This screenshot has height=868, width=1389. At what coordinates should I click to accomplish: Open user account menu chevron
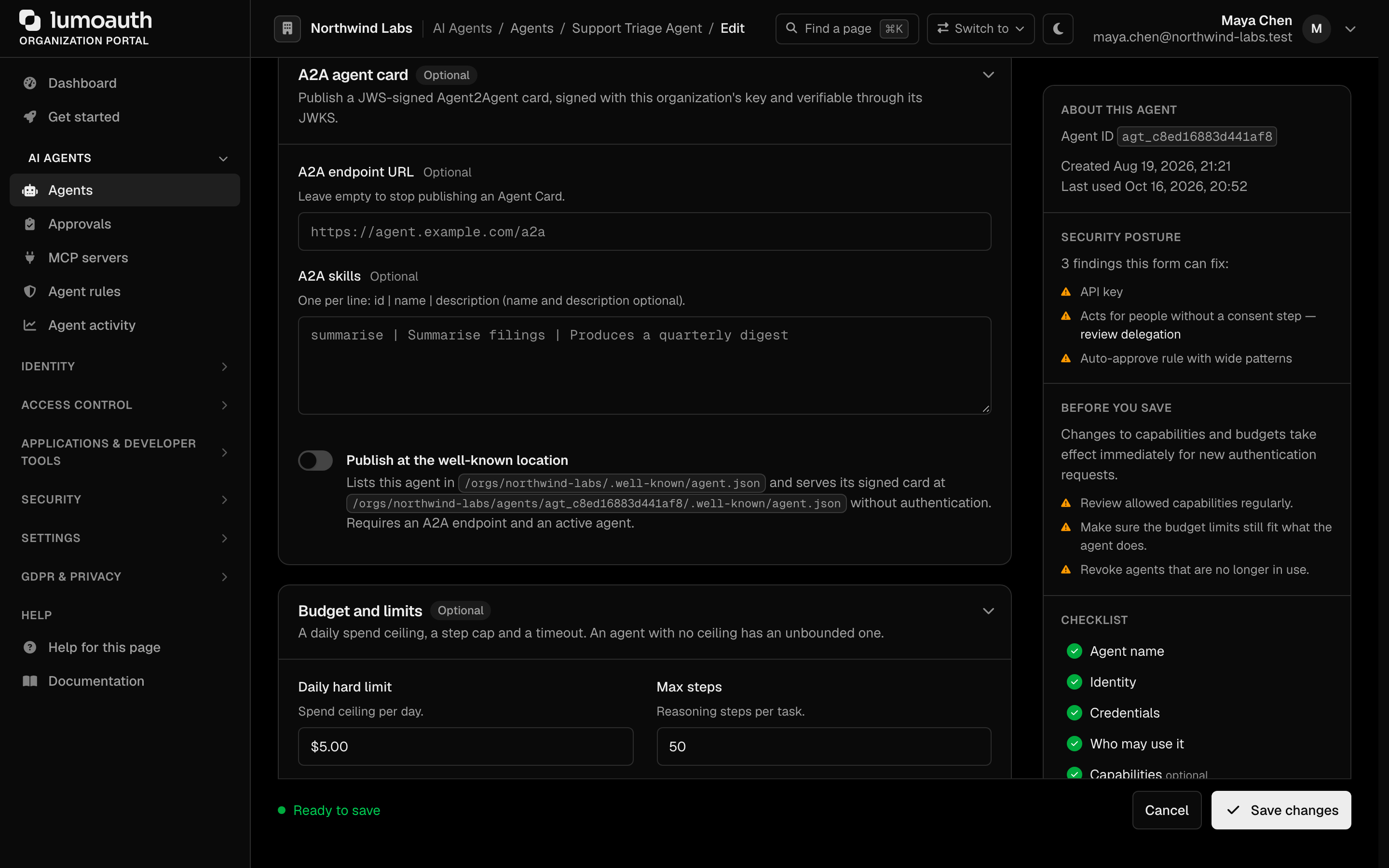(x=1350, y=29)
